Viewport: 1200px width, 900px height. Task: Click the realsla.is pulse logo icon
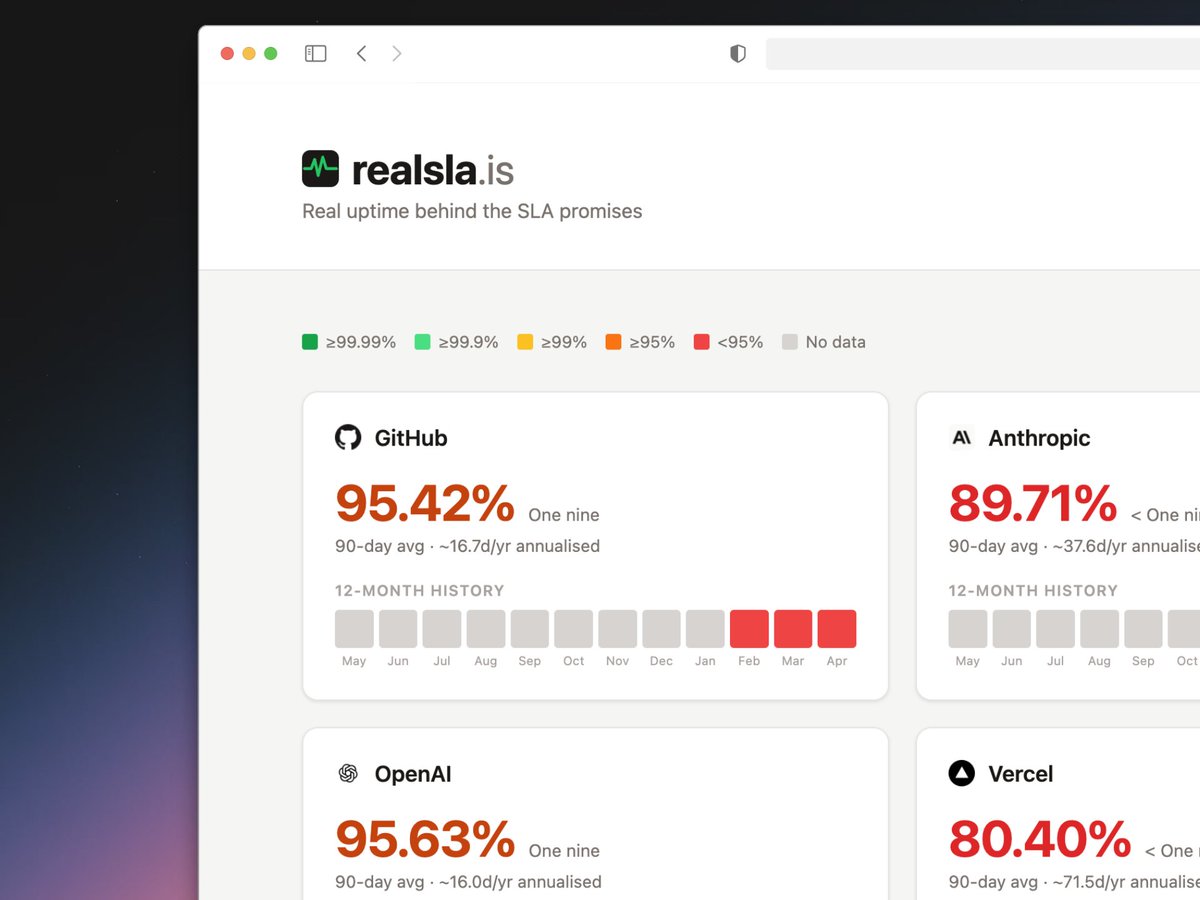tap(320, 168)
